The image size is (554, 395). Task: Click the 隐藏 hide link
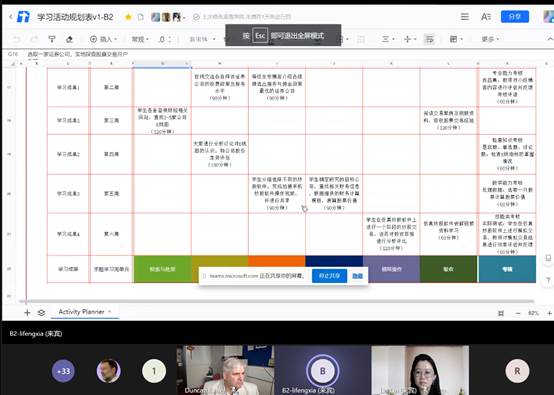[x=358, y=276]
